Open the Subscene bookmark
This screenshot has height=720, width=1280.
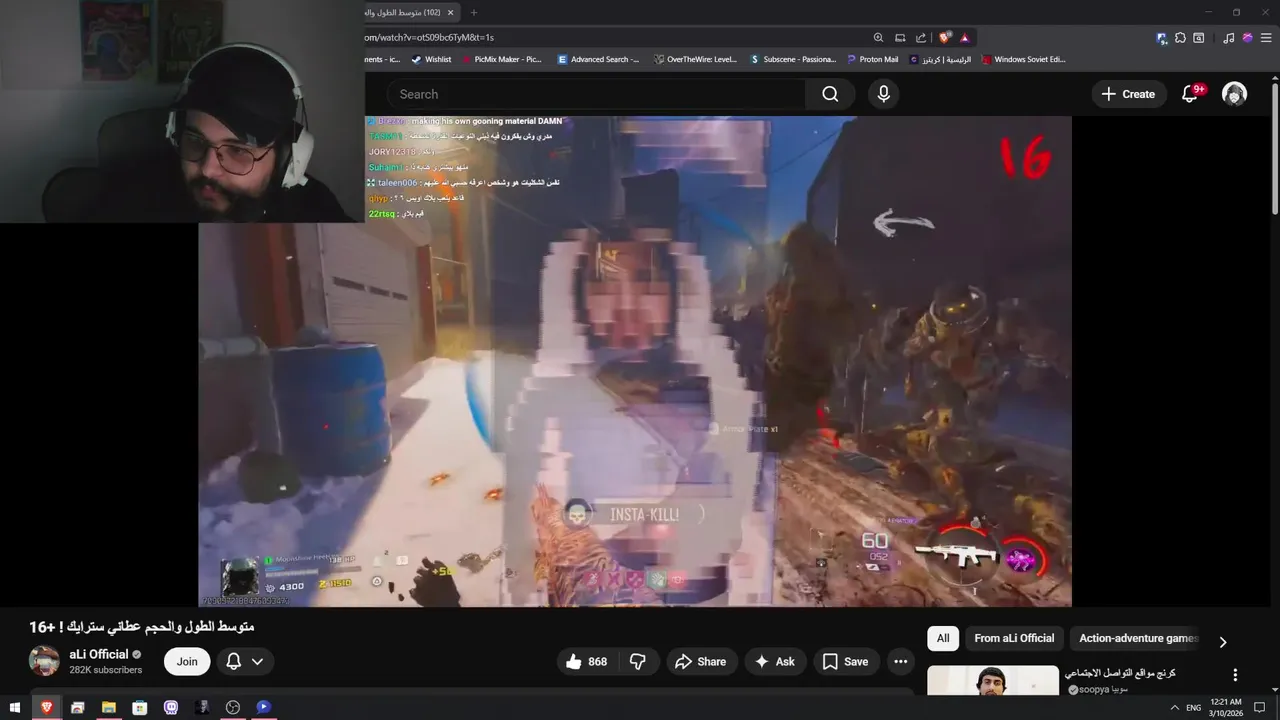pyautogui.click(x=793, y=59)
